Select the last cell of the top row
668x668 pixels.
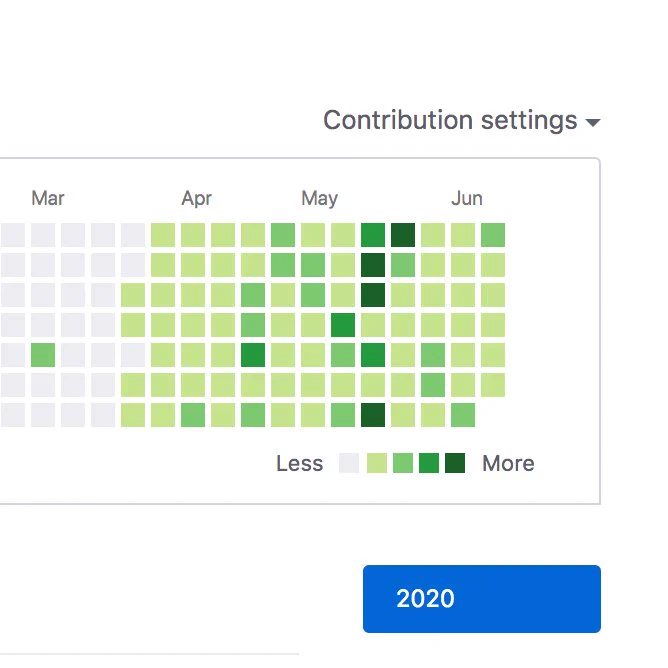493,235
